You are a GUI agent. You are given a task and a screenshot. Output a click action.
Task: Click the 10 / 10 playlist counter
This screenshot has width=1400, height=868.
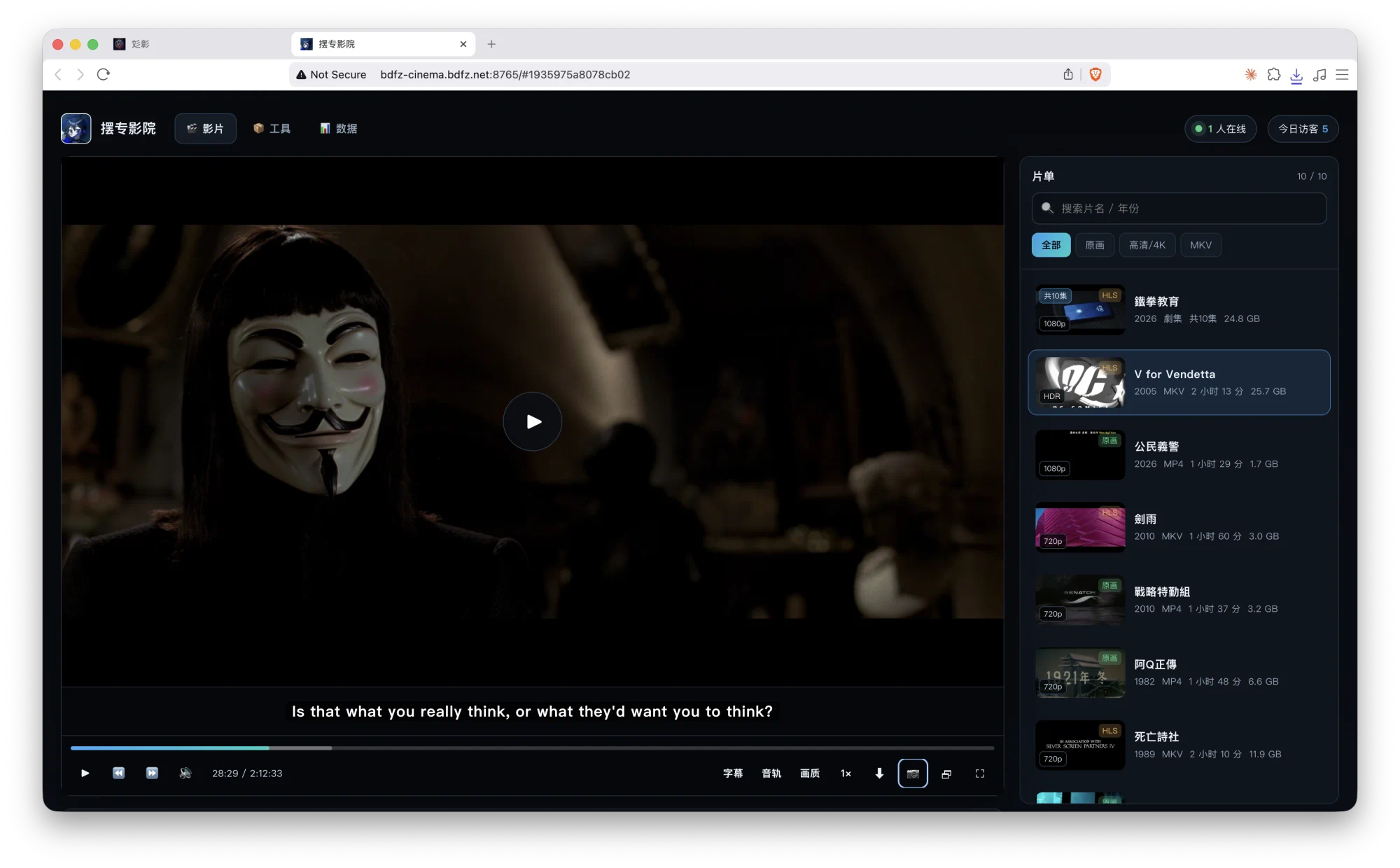point(1312,176)
